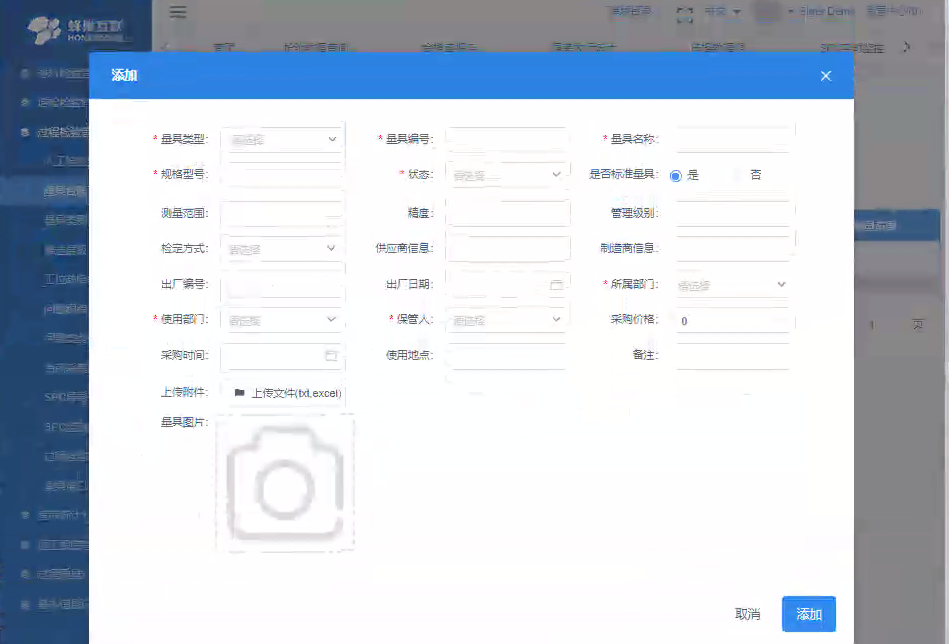
Task: Click the folder icon beside 上传文件
Action: click(239, 393)
